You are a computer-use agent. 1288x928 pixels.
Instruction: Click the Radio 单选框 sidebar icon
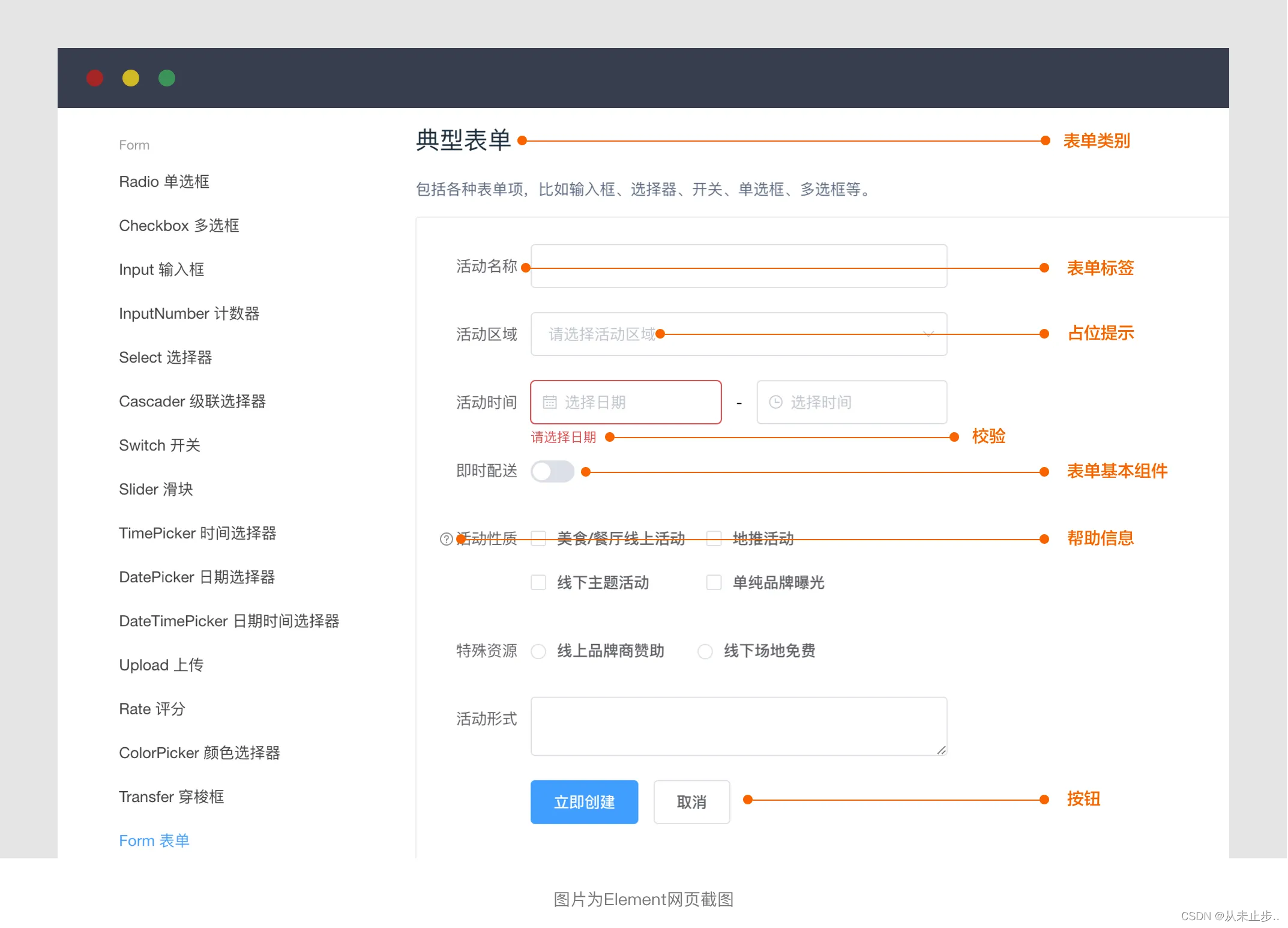point(164,181)
